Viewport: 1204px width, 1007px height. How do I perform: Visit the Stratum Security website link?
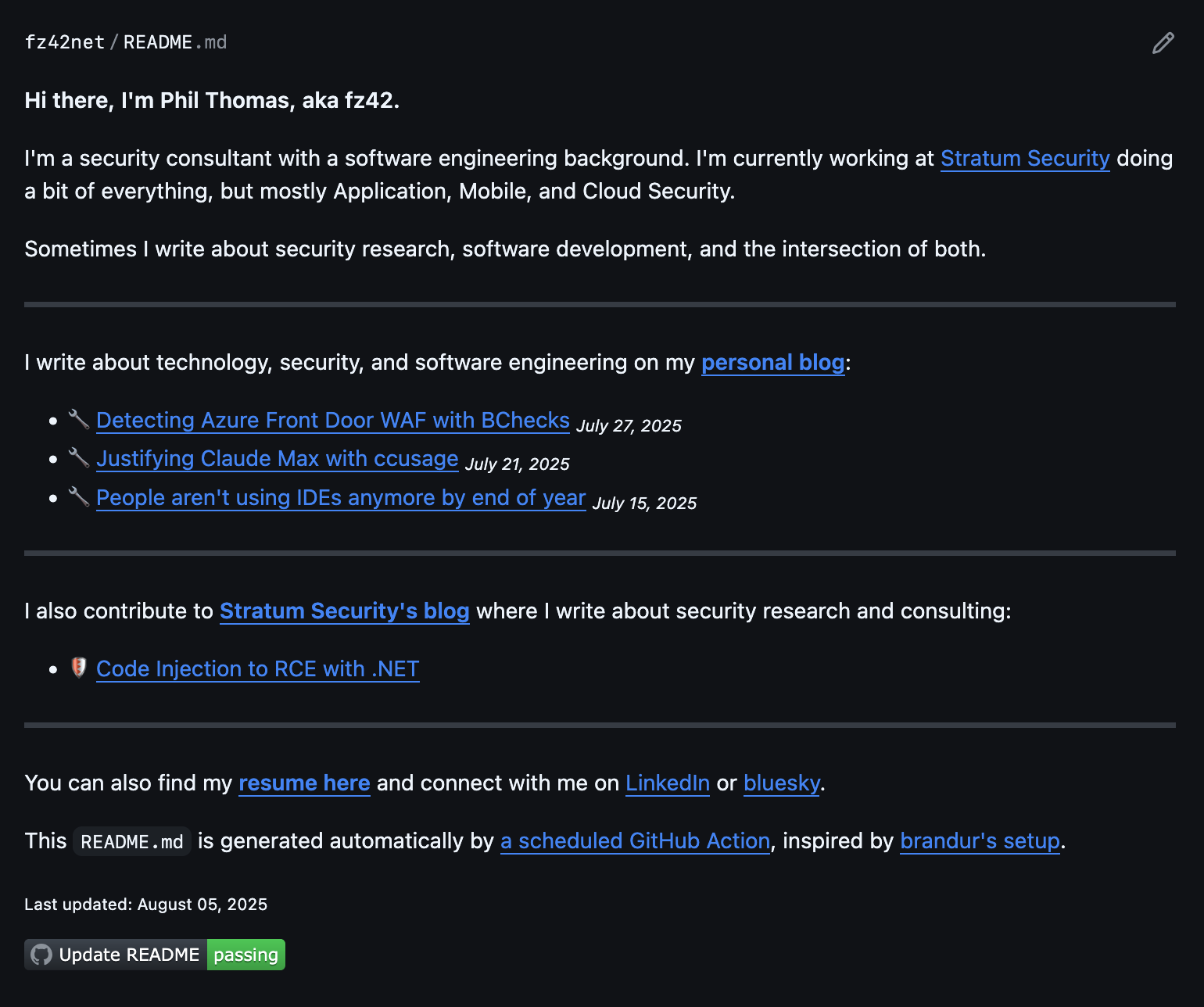coord(1025,159)
